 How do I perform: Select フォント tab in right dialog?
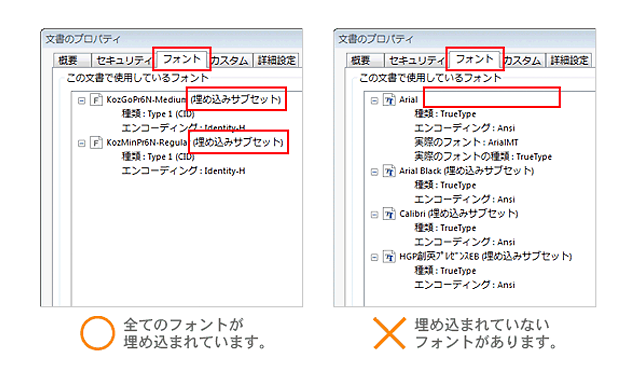click(x=475, y=59)
